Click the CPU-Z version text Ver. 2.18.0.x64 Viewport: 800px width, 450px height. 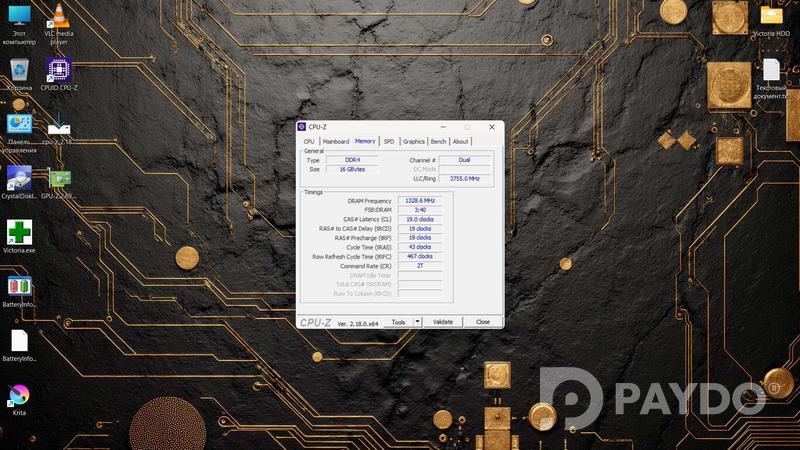[x=358, y=324]
